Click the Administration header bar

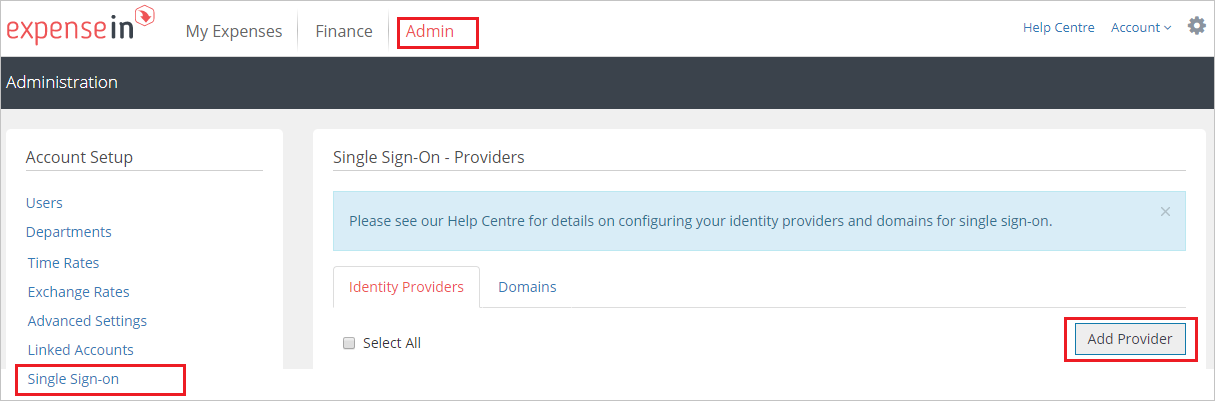[607, 83]
